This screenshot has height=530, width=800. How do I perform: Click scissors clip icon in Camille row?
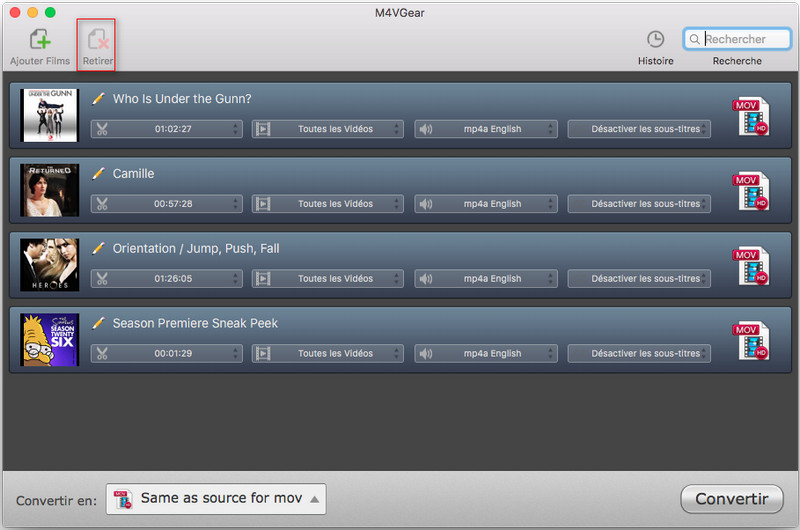point(102,204)
